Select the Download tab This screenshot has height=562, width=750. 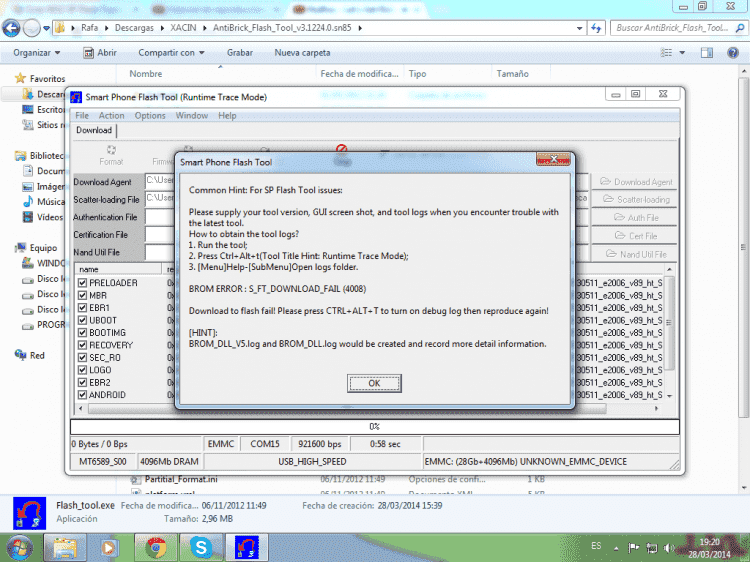(x=94, y=130)
